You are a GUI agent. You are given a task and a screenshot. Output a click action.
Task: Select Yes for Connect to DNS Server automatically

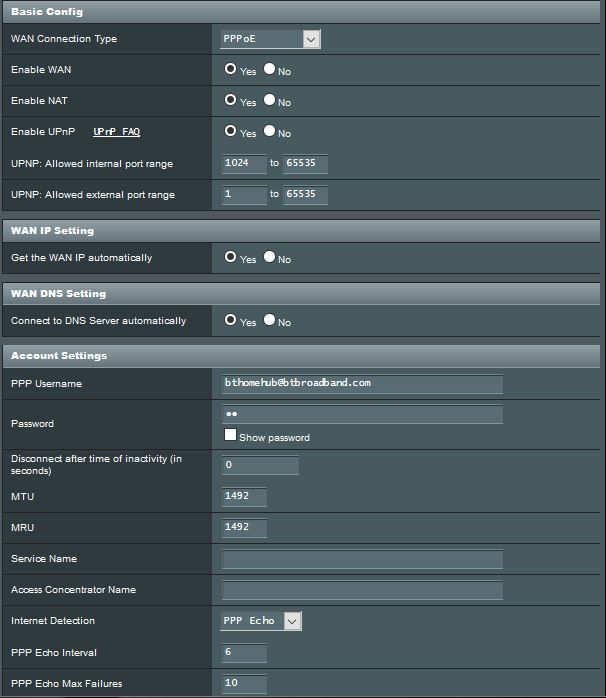[x=230, y=320]
